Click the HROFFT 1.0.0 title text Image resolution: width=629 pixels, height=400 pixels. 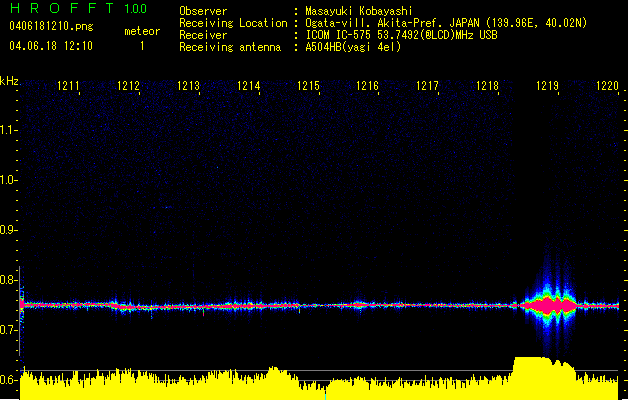(x=78, y=8)
